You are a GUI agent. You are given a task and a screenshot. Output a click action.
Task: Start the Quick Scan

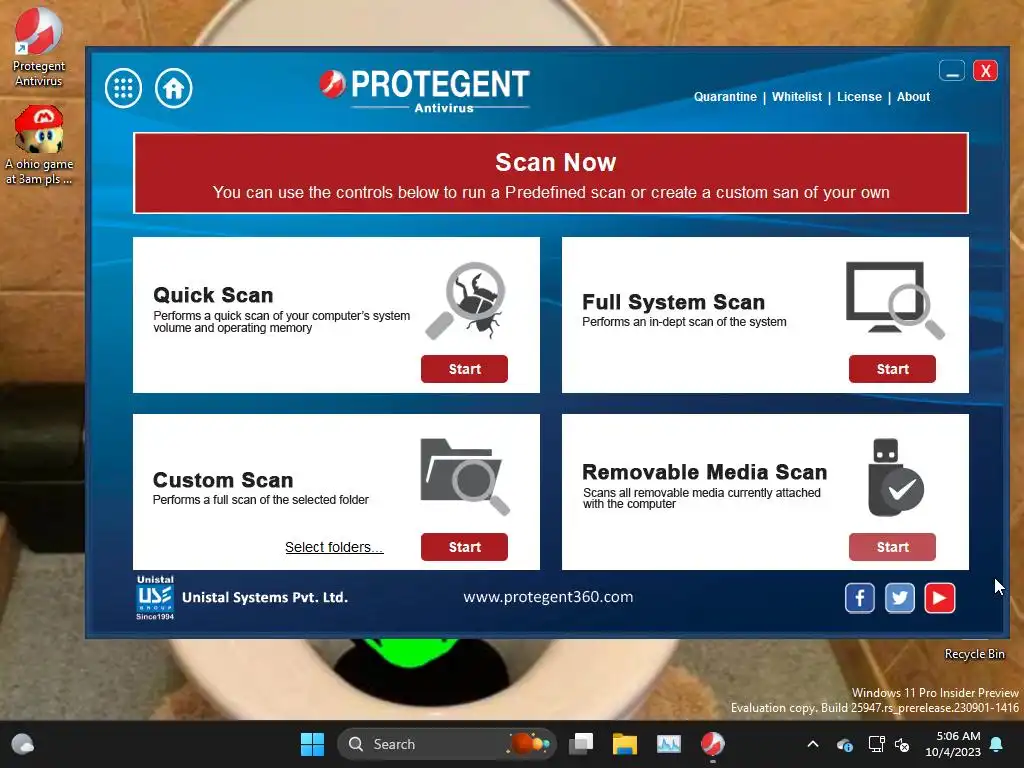(x=464, y=369)
